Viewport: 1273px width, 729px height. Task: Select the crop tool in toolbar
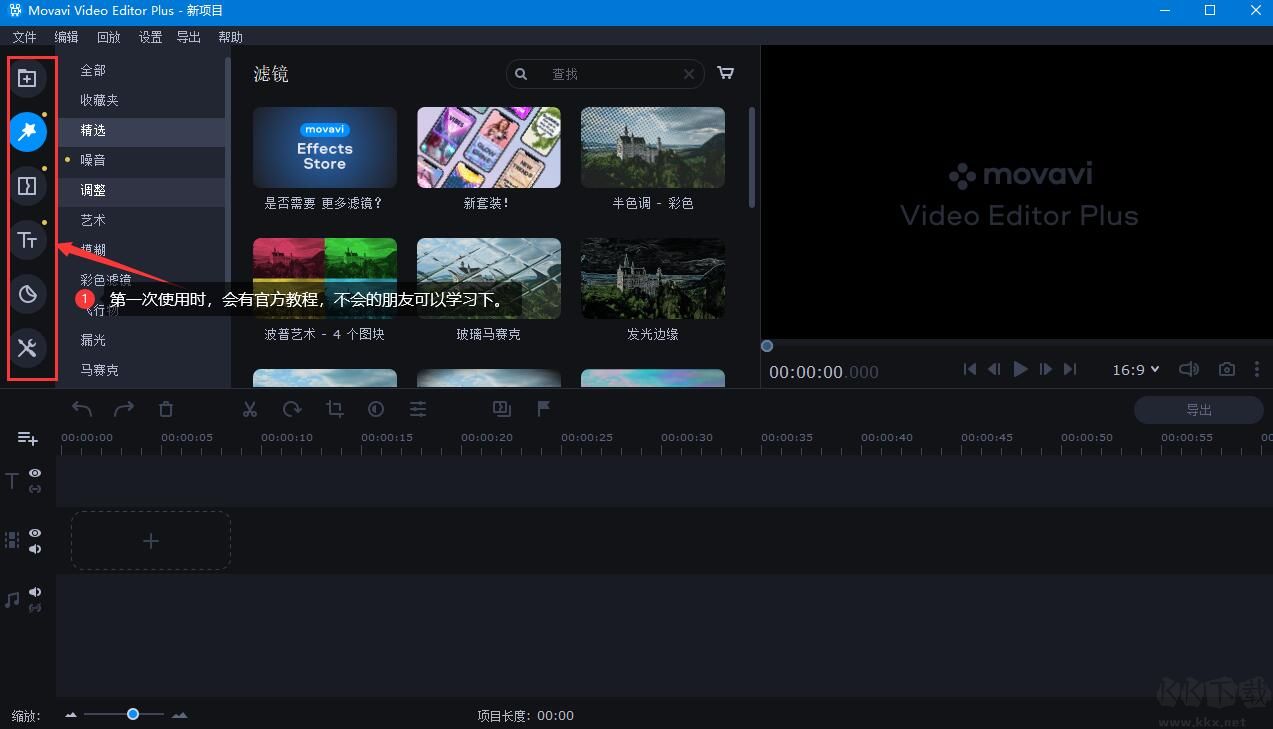click(334, 409)
